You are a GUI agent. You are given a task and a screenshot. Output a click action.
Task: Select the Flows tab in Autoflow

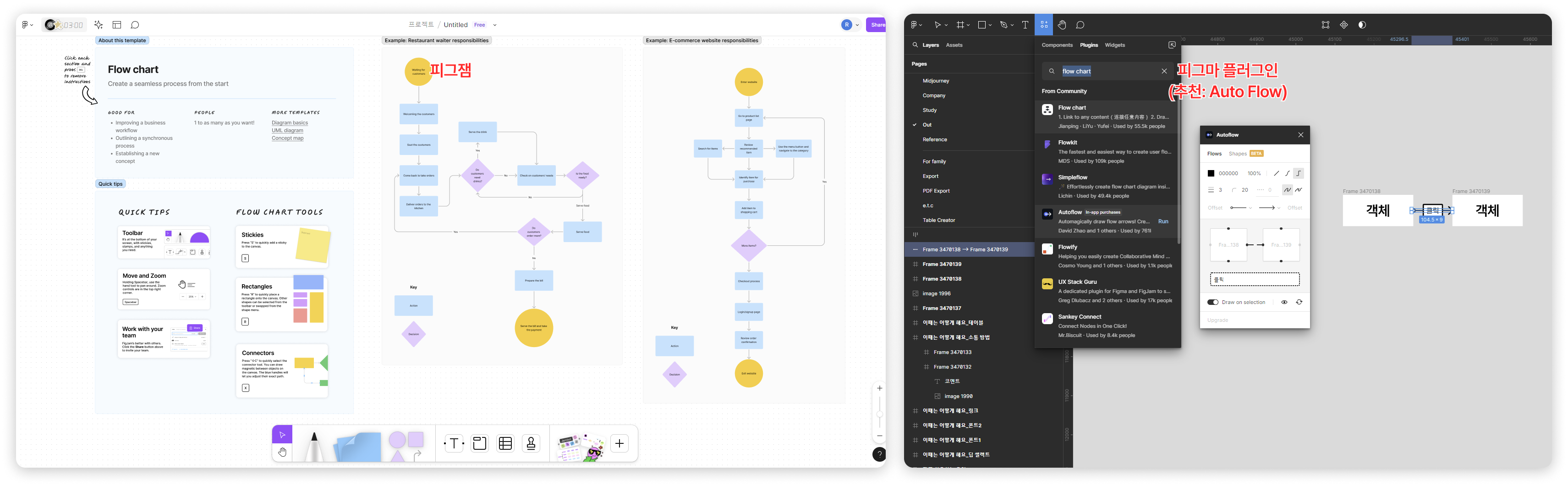point(1214,154)
